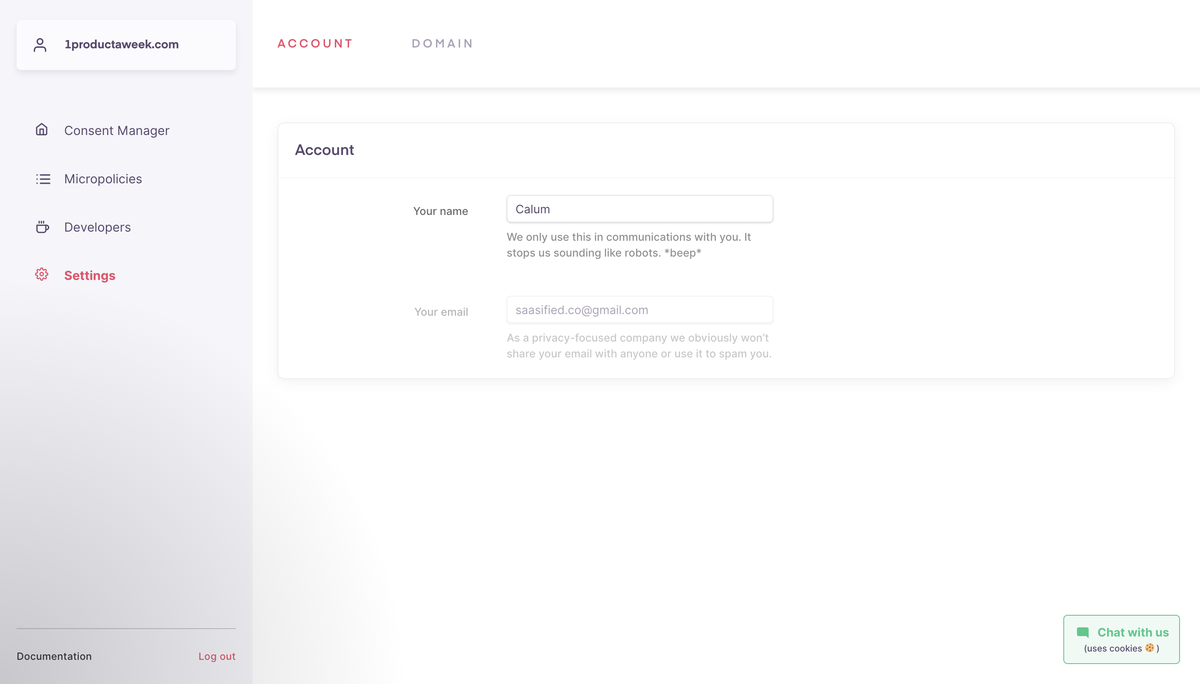Screen dimensions: 1200x684
Task: Click the home icon beside Consent Manager
Action: click(42, 130)
